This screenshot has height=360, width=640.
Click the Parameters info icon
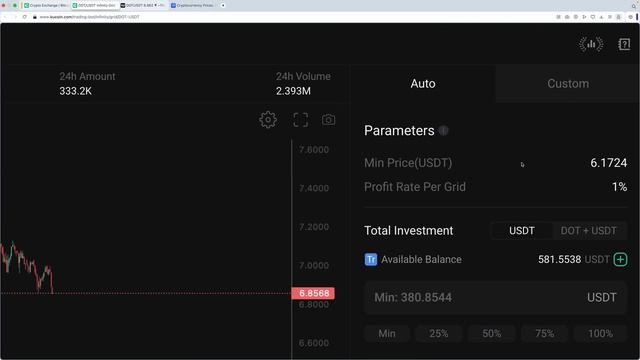(x=444, y=131)
